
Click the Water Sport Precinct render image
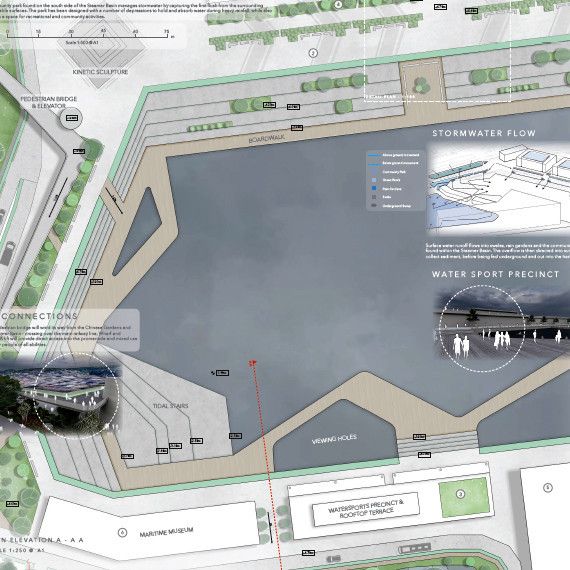pos(502,324)
